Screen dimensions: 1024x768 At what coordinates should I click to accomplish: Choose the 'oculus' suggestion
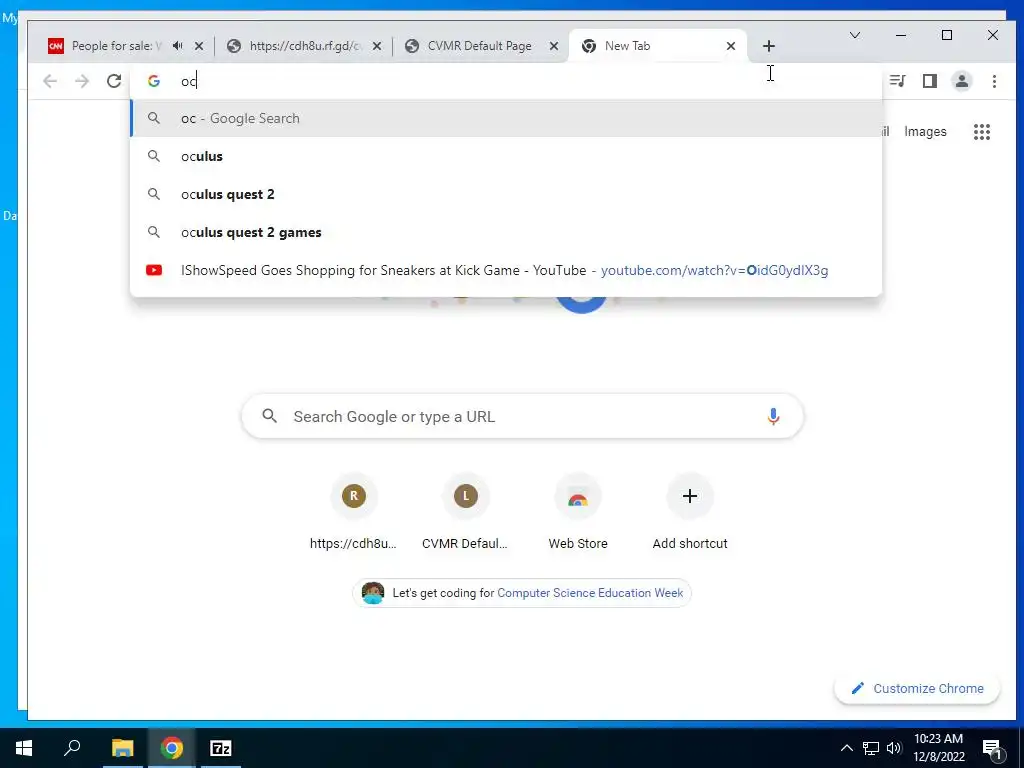(x=506, y=156)
